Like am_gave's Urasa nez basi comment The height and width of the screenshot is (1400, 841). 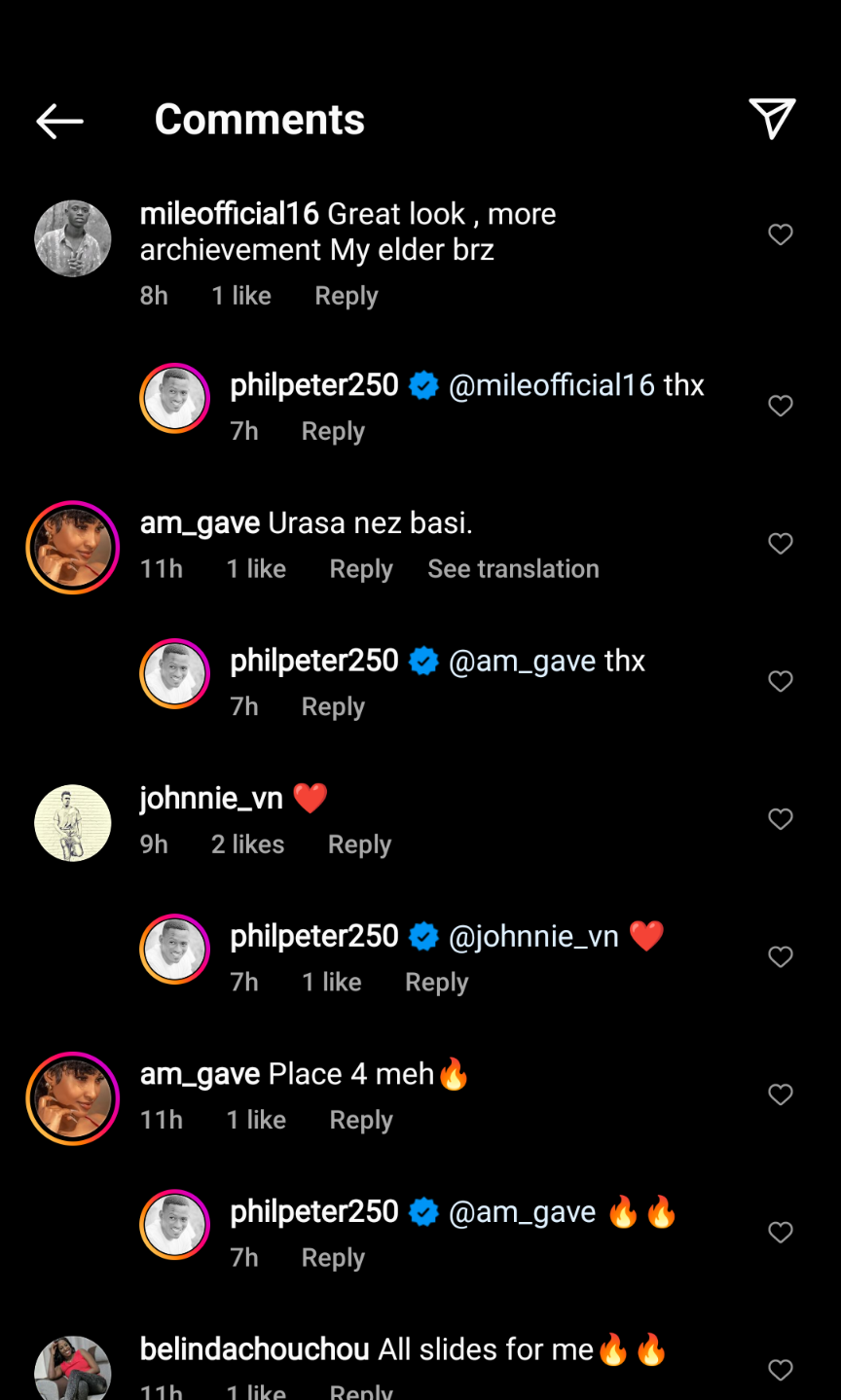click(781, 544)
